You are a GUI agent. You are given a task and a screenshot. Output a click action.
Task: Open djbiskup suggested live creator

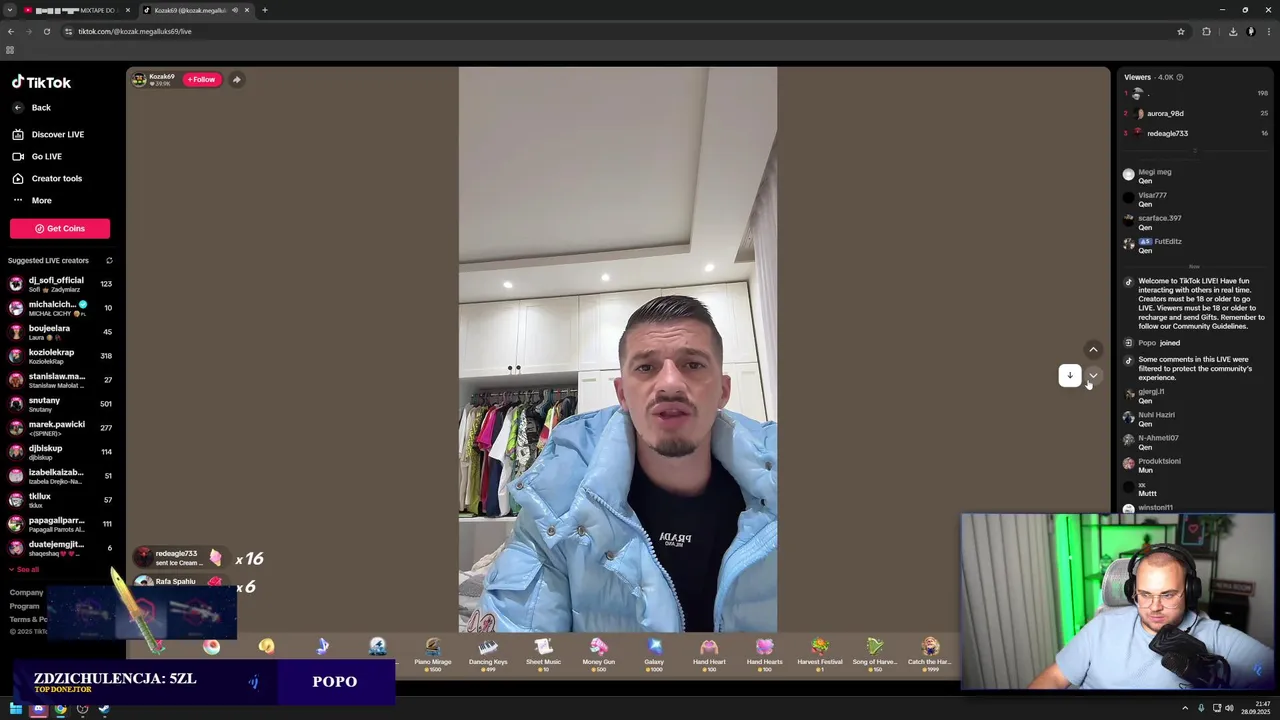coord(60,452)
